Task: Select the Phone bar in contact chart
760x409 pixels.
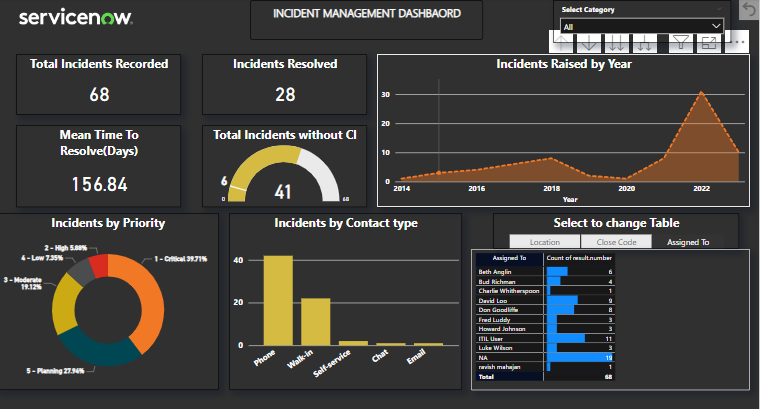Action: point(277,300)
